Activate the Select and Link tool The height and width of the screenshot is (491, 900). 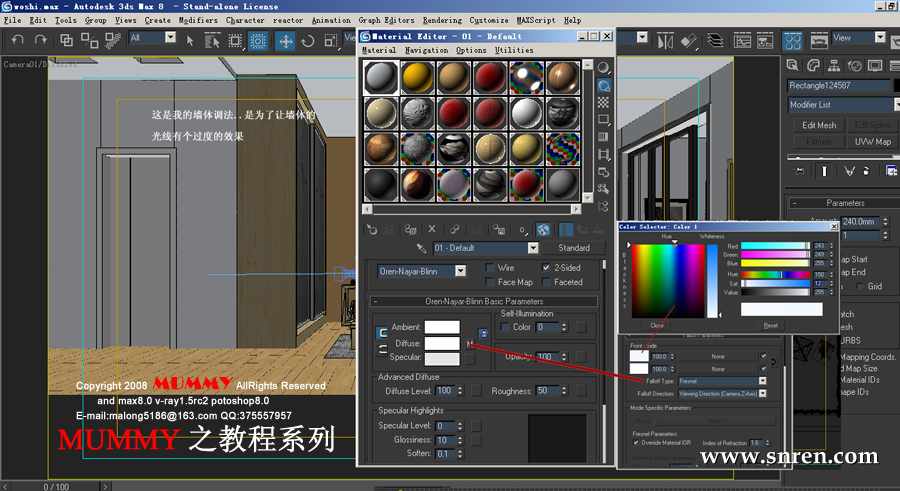tap(67, 40)
